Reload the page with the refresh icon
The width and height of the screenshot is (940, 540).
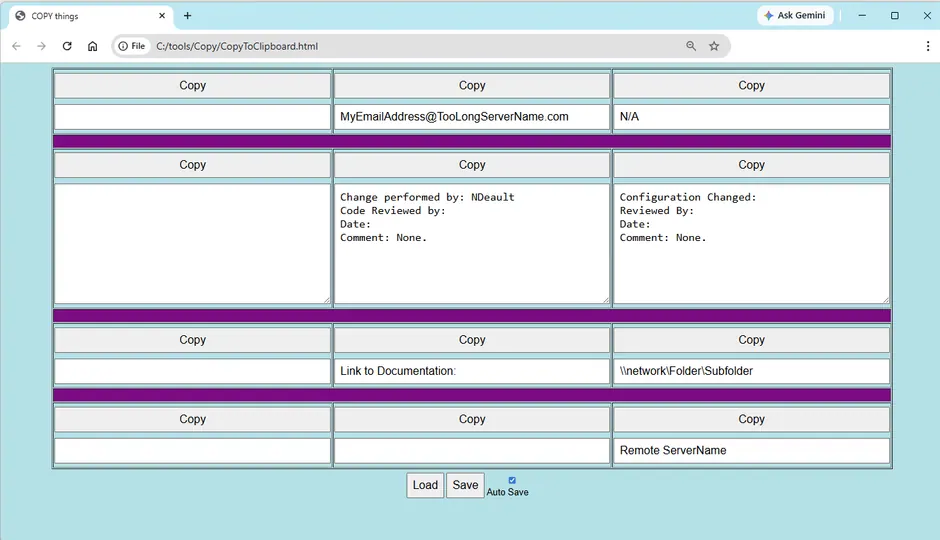pos(67,46)
